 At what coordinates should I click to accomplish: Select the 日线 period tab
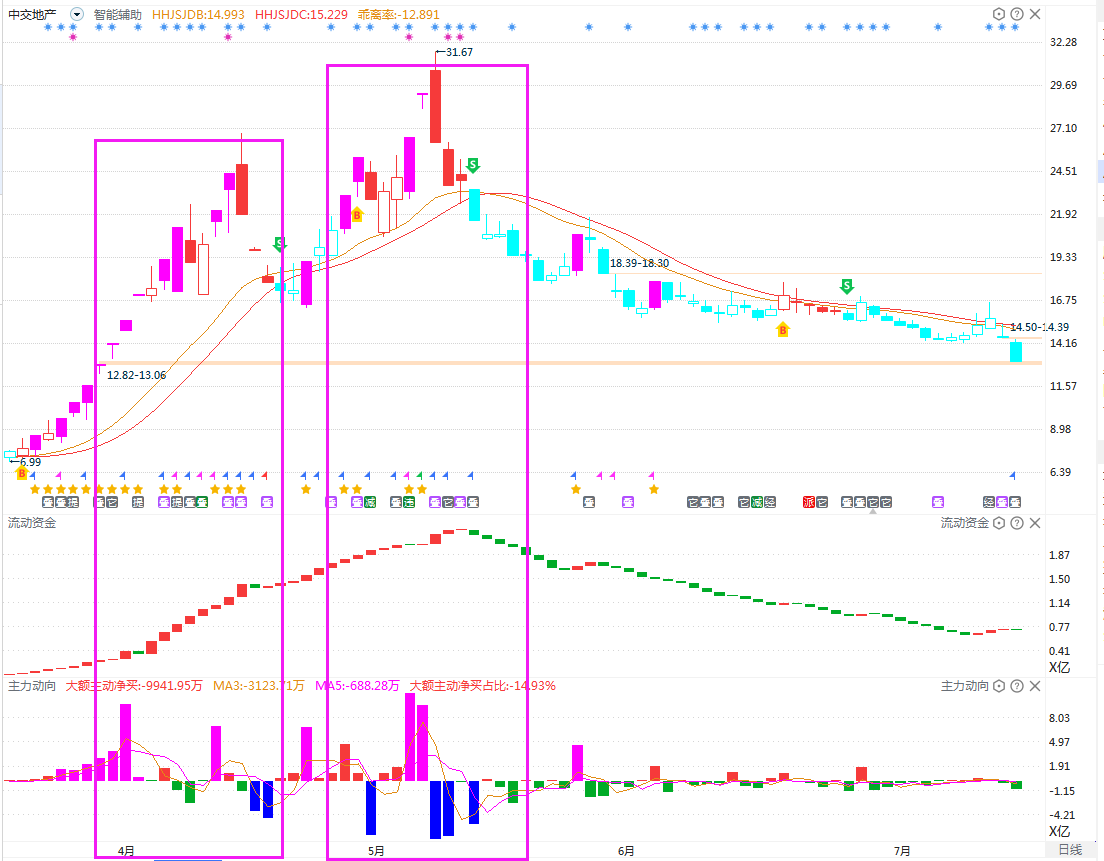(x=1070, y=850)
